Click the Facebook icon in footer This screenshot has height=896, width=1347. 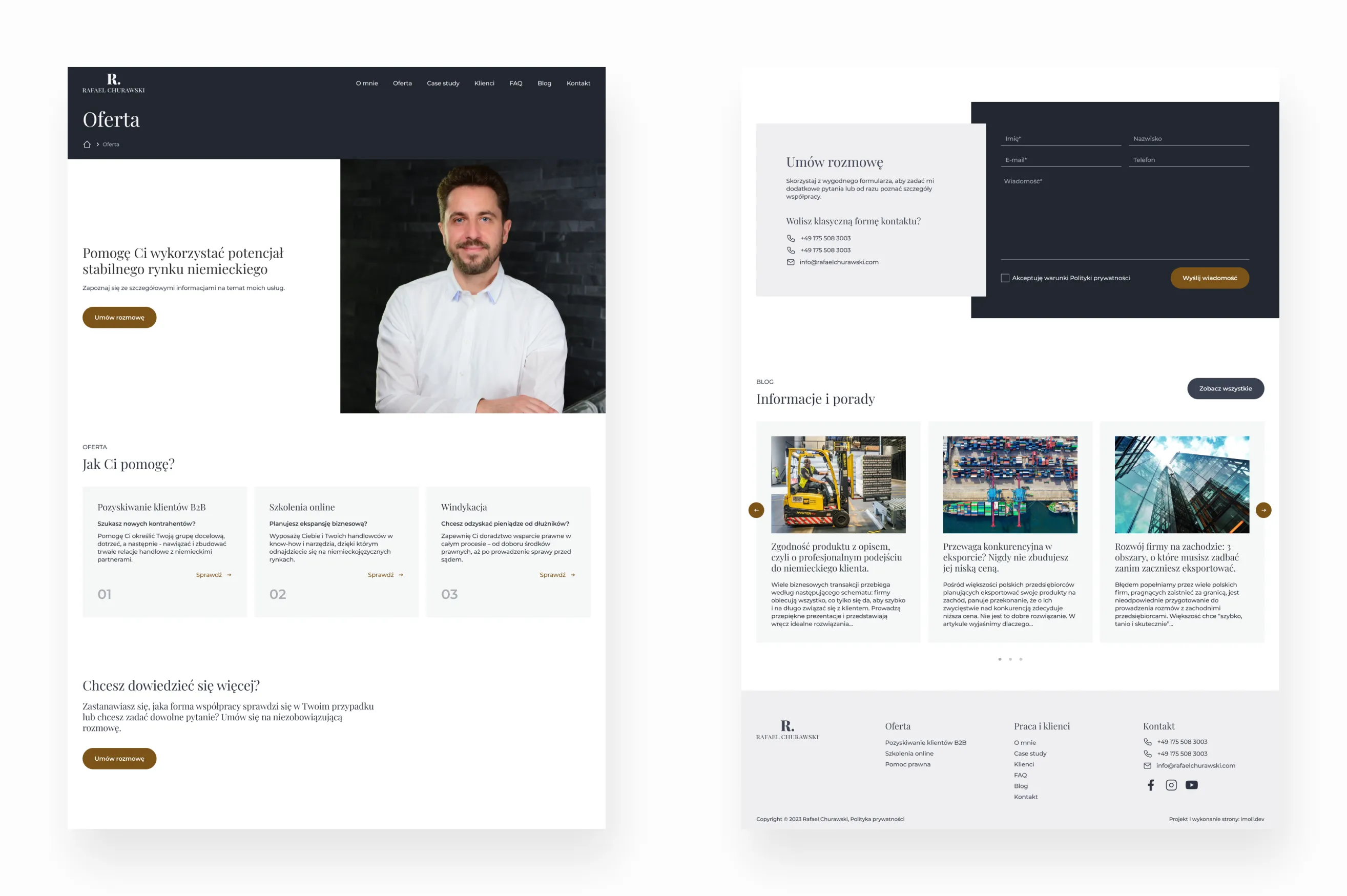[1150, 785]
